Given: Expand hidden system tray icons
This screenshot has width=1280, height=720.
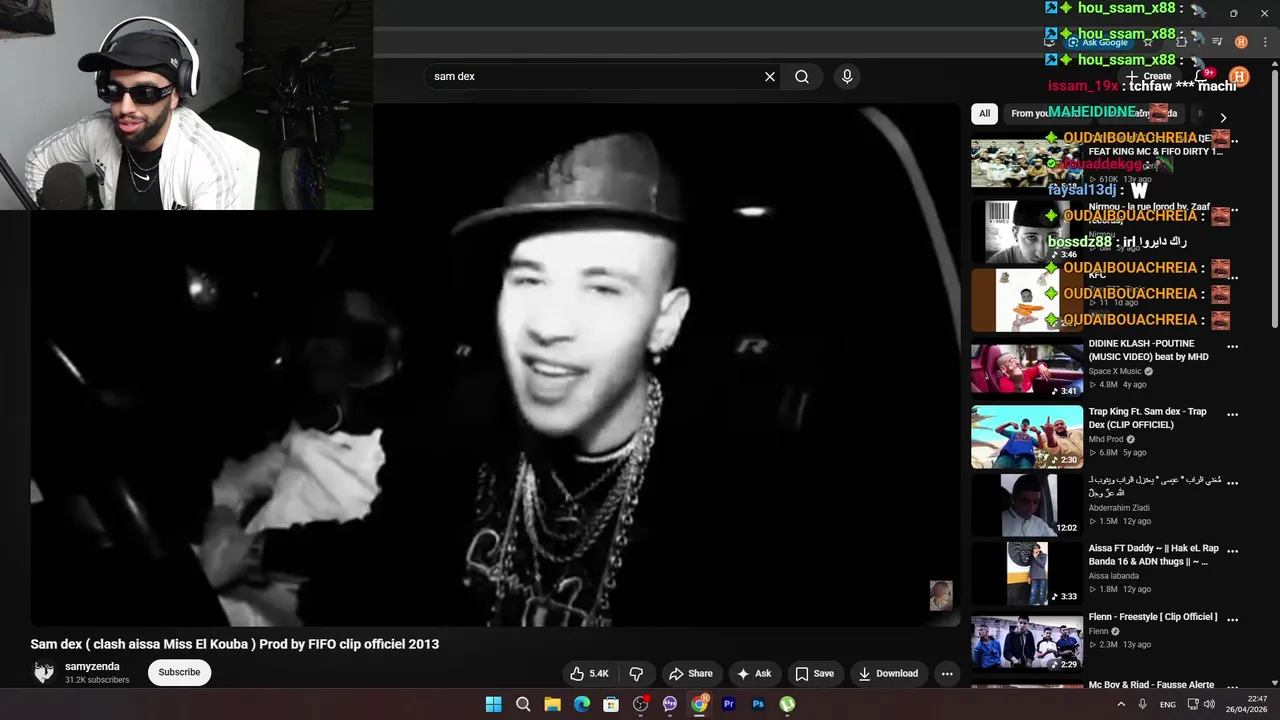Looking at the screenshot, I should 1120,704.
